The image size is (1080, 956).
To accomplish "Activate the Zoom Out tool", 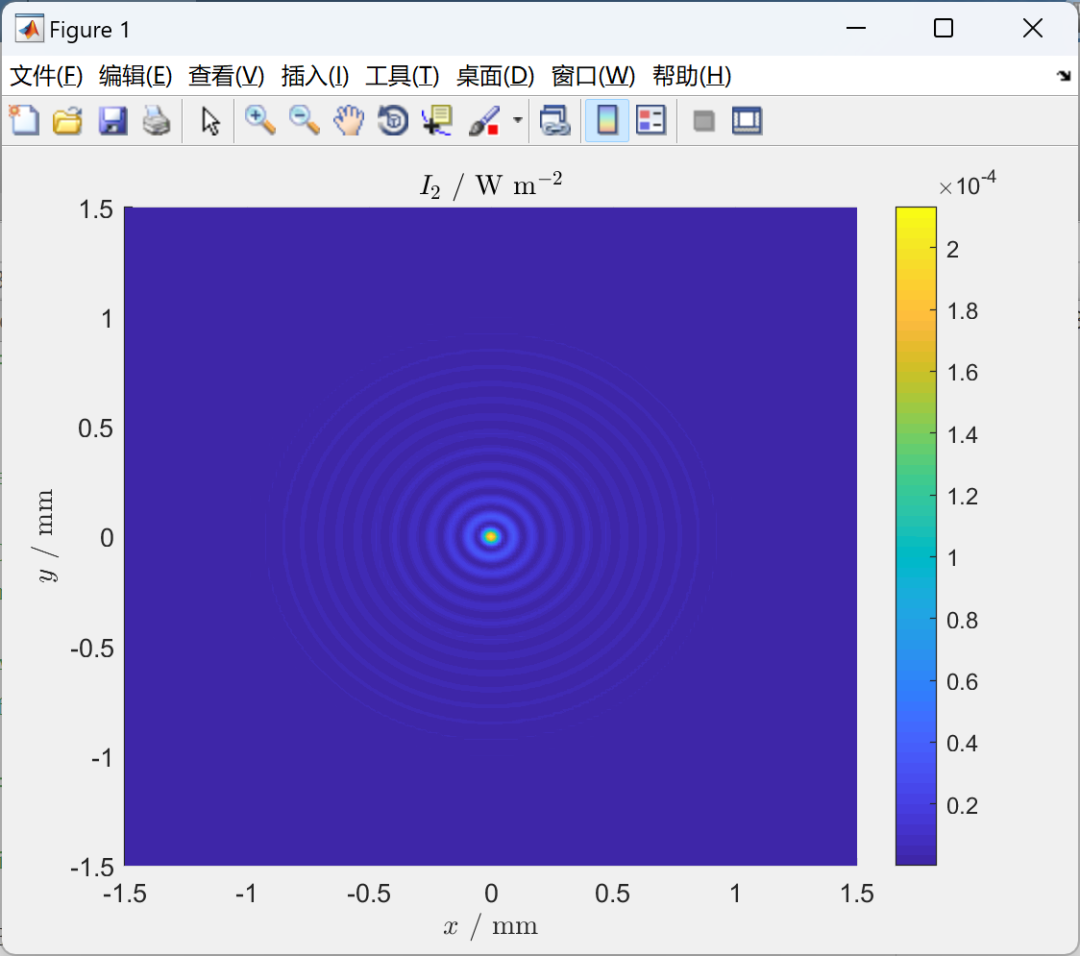I will click(x=304, y=121).
